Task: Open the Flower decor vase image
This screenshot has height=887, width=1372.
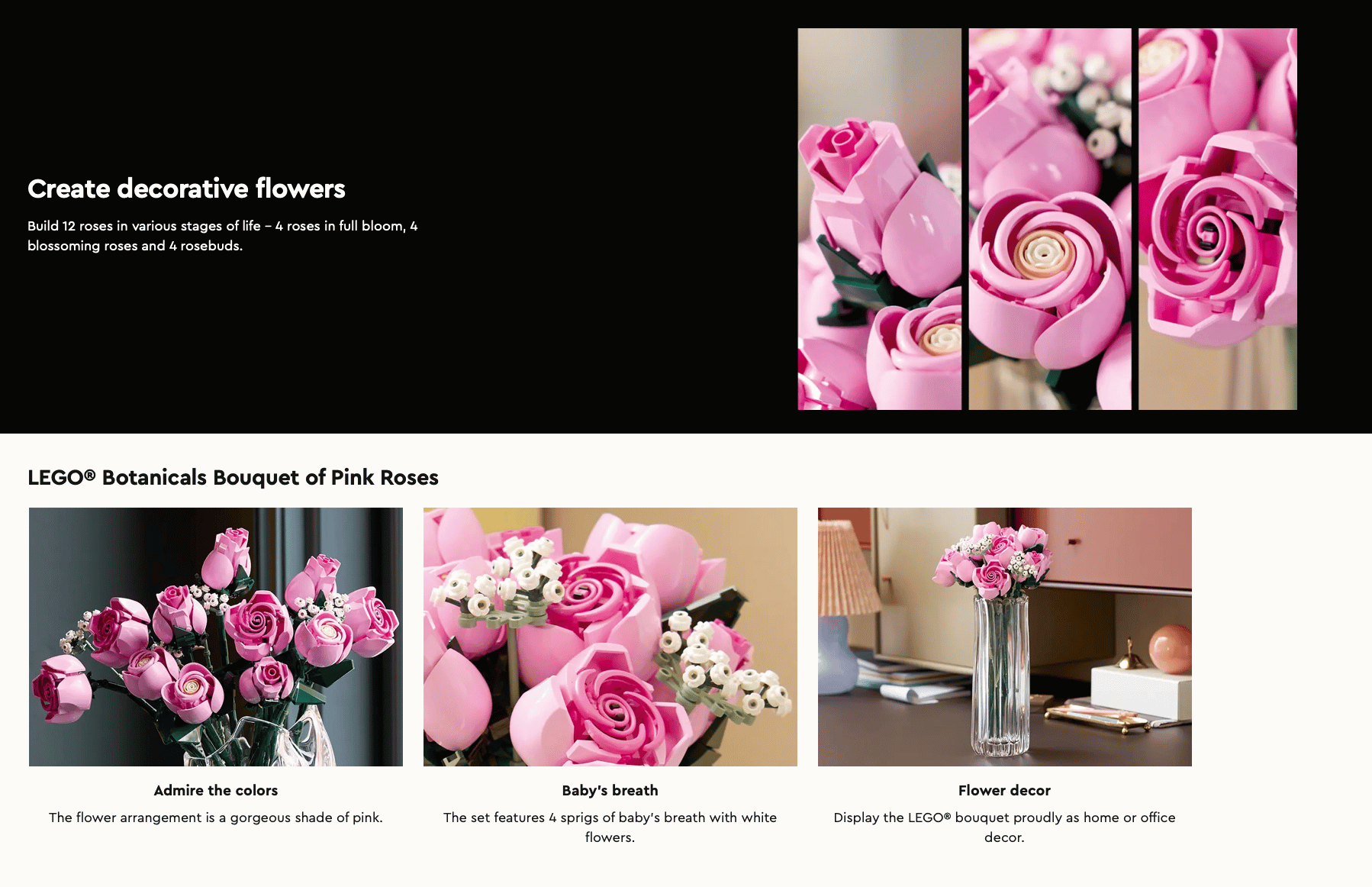Action: 1005,637
